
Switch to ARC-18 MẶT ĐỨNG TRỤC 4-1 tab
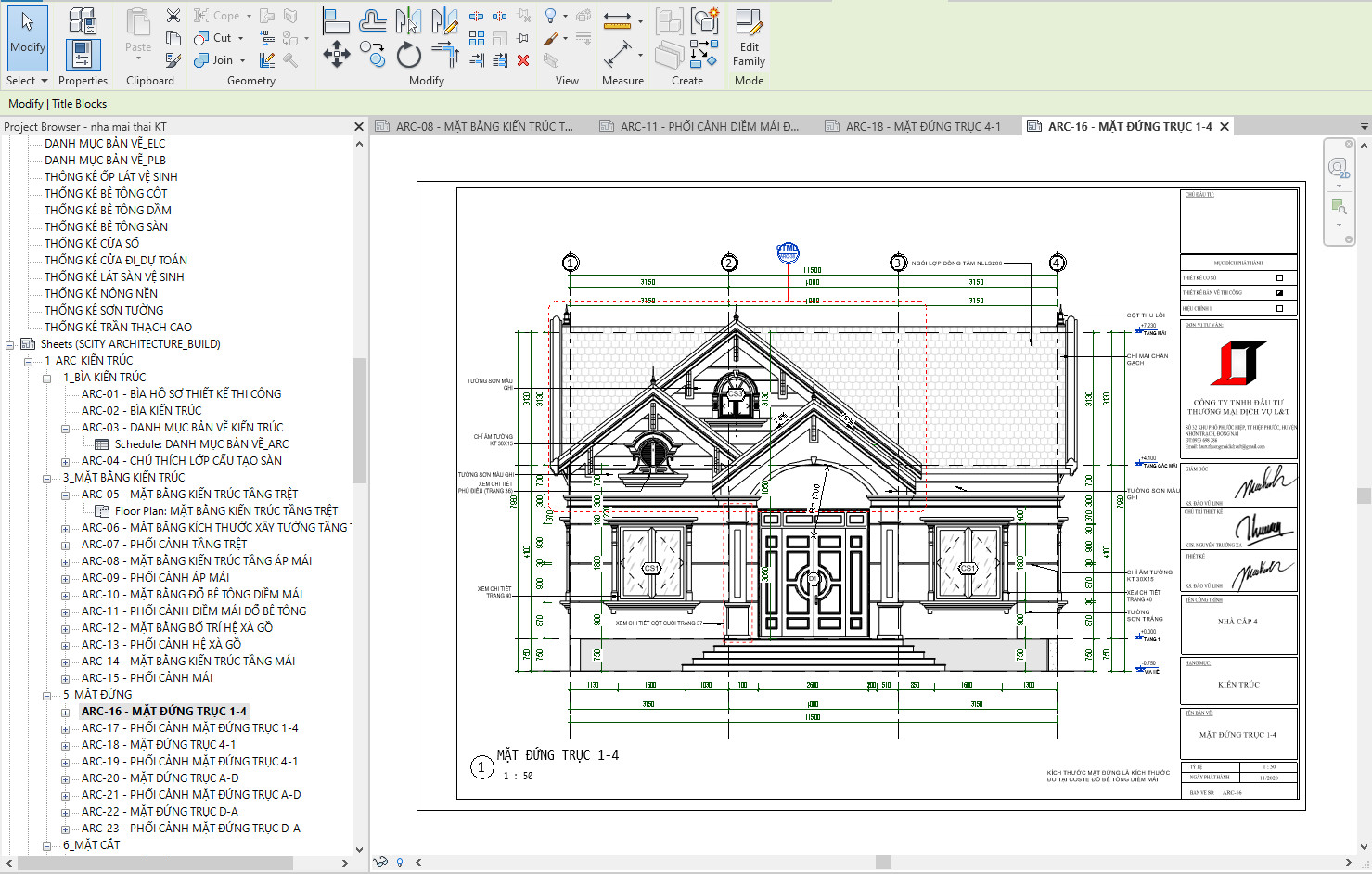pos(922,127)
